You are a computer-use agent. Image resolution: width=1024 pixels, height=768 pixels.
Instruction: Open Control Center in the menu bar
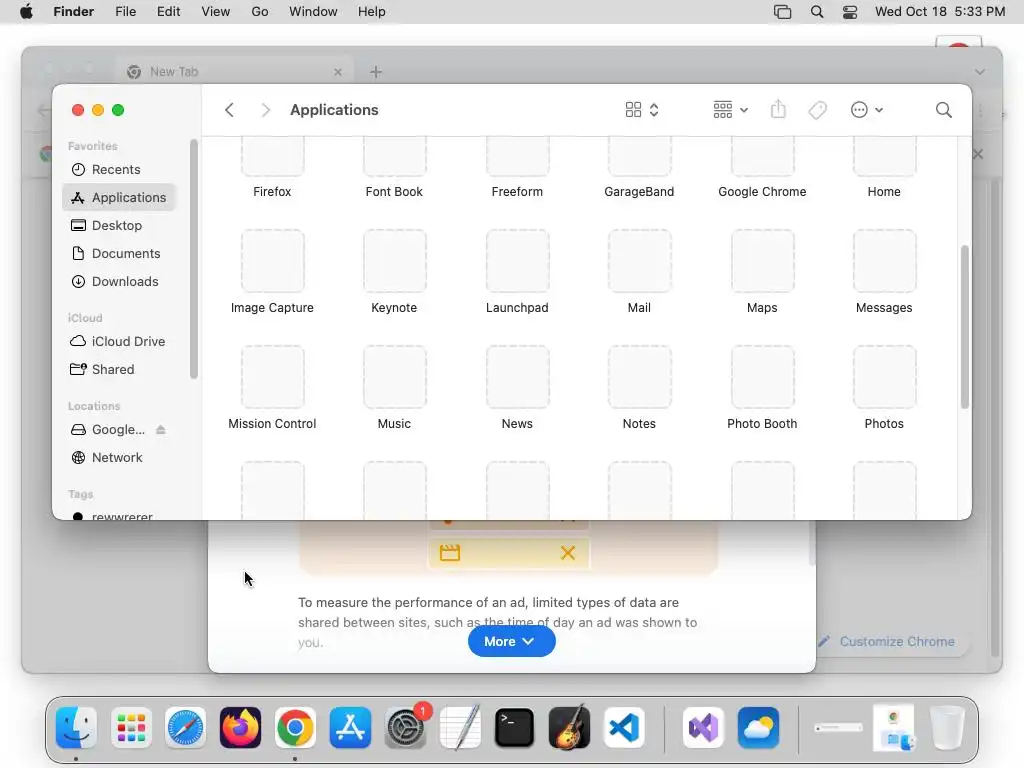pos(850,12)
